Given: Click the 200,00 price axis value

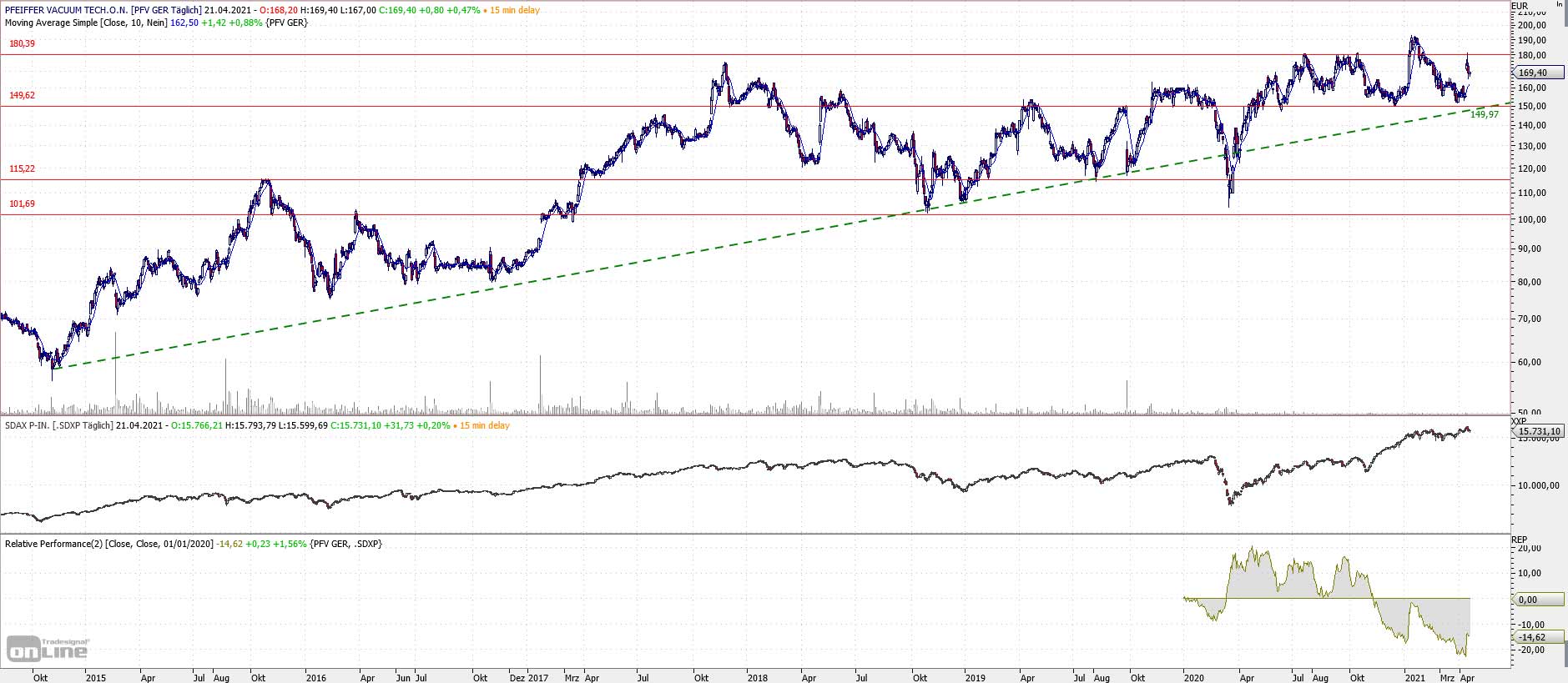Looking at the screenshot, I should click(x=1532, y=25).
